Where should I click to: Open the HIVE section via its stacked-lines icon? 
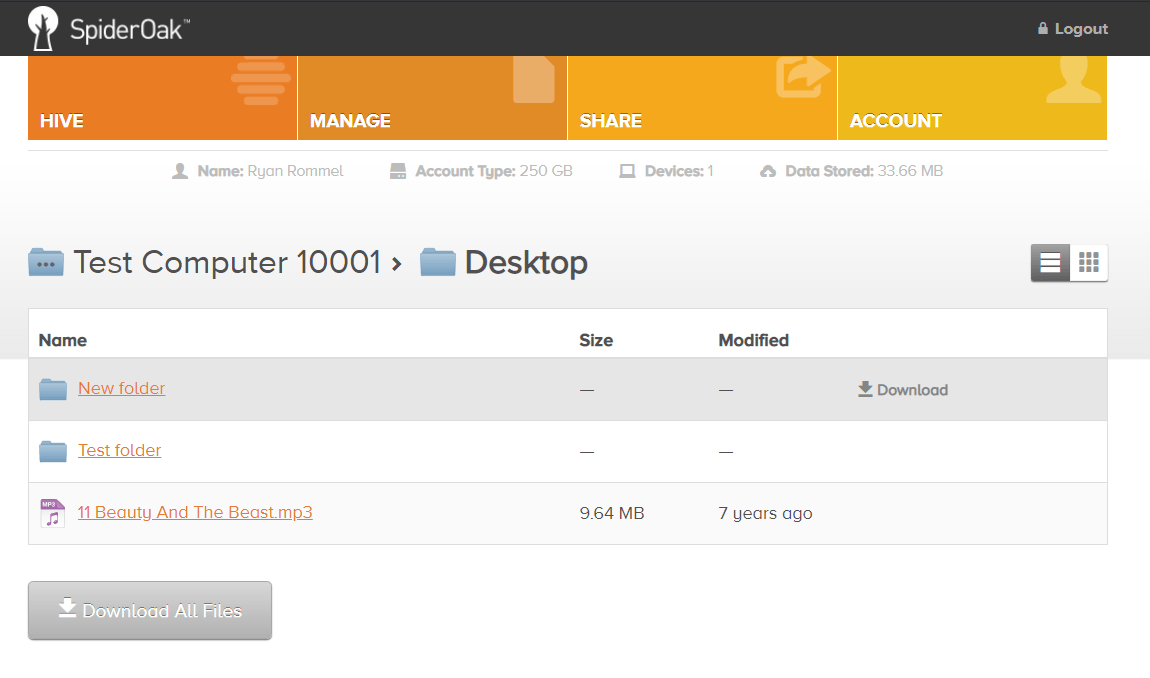tap(259, 81)
